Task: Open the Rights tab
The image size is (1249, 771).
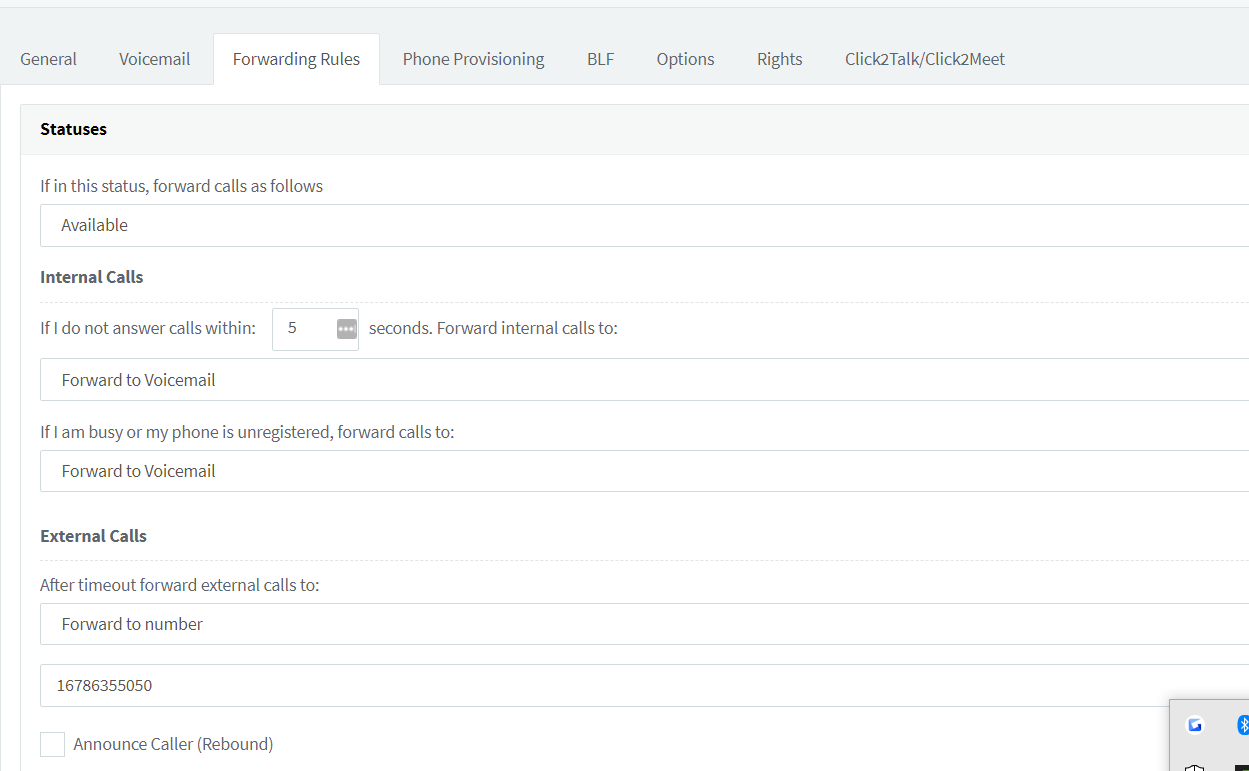Action: click(779, 59)
